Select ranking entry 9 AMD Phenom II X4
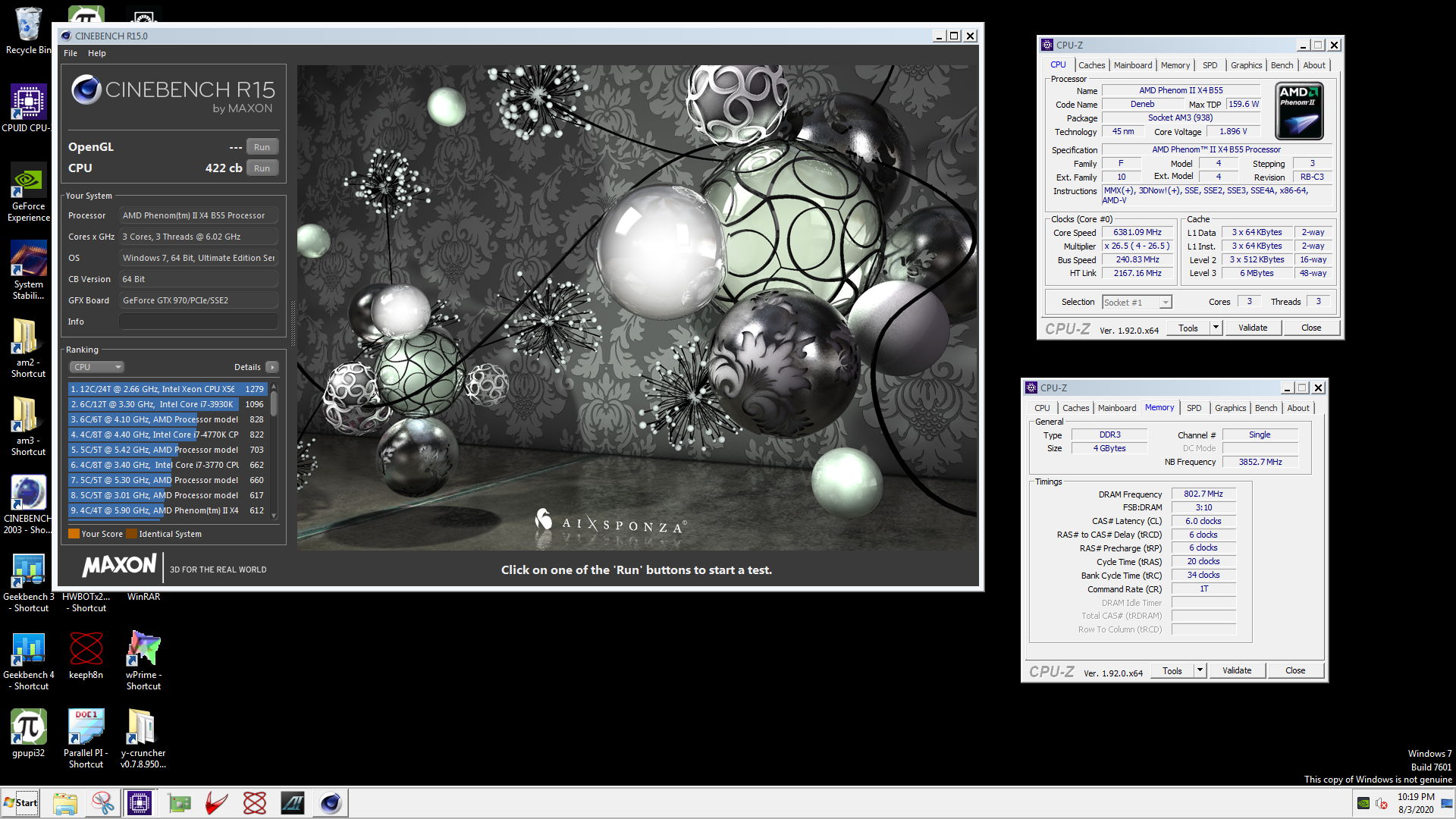 [x=168, y=510]
